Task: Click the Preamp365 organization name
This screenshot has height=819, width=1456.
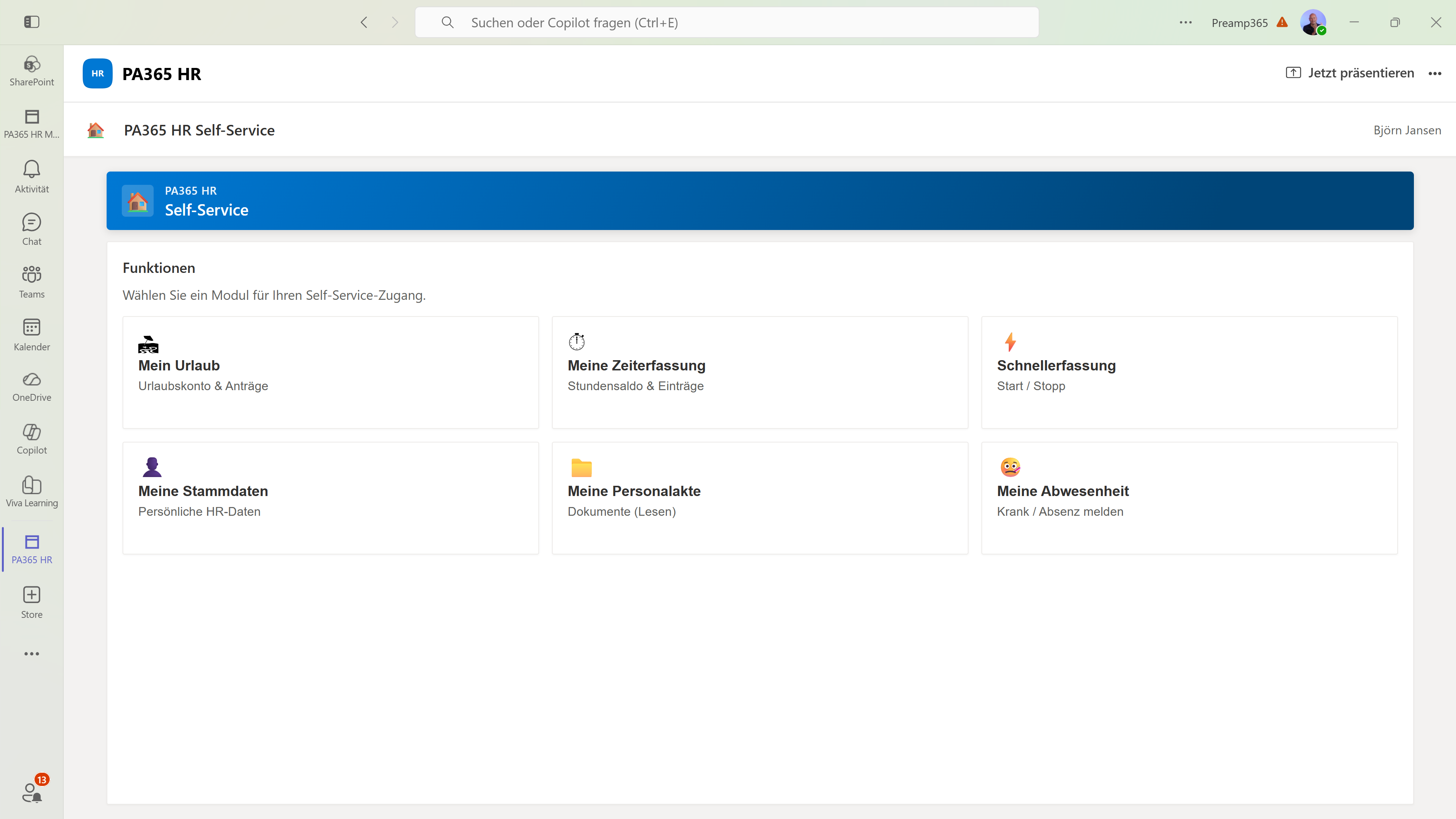Action: tap(1239, 23)
